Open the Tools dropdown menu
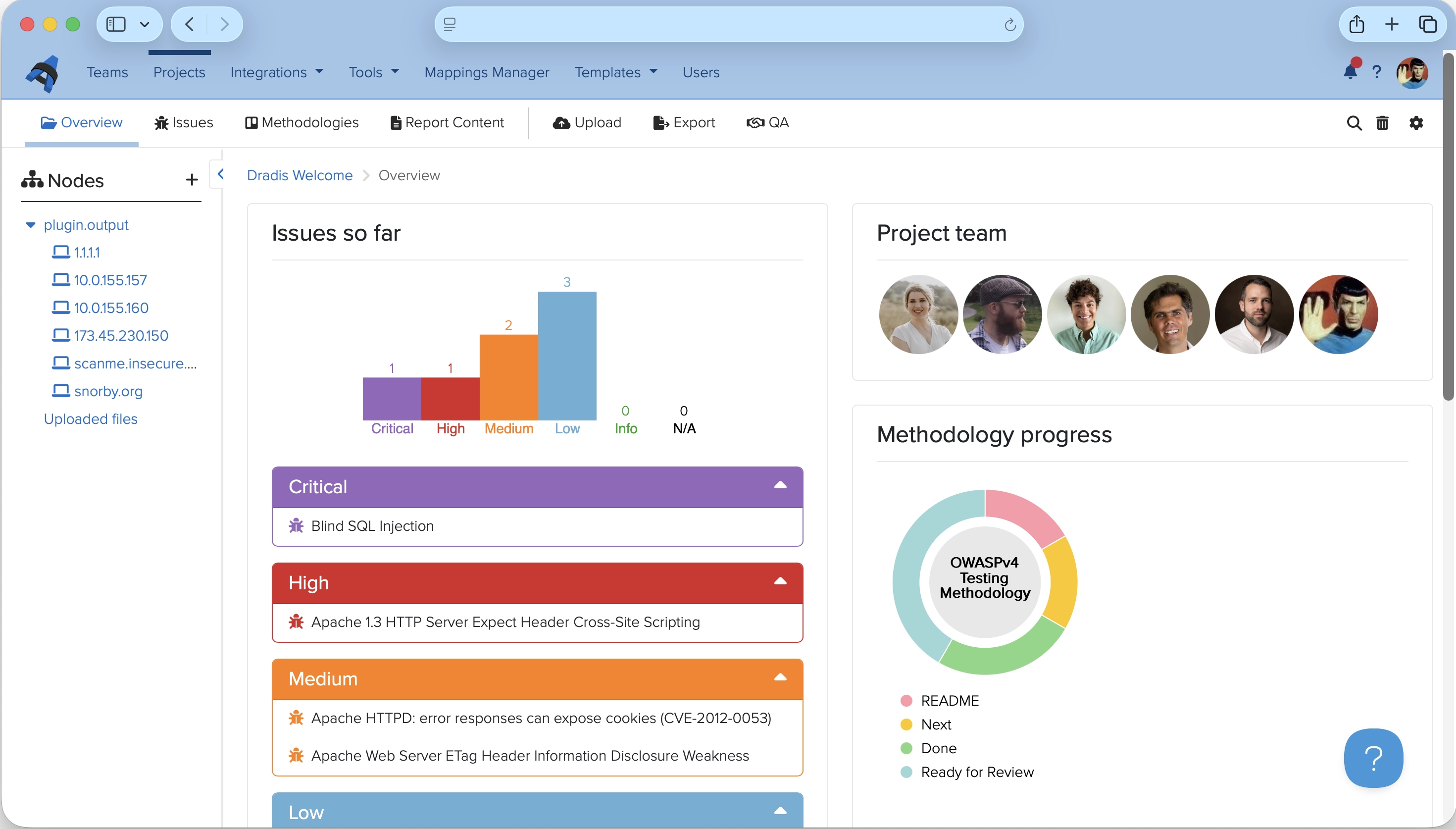The height and width of the screenshot is (829, 1456). tap(373, 72)
